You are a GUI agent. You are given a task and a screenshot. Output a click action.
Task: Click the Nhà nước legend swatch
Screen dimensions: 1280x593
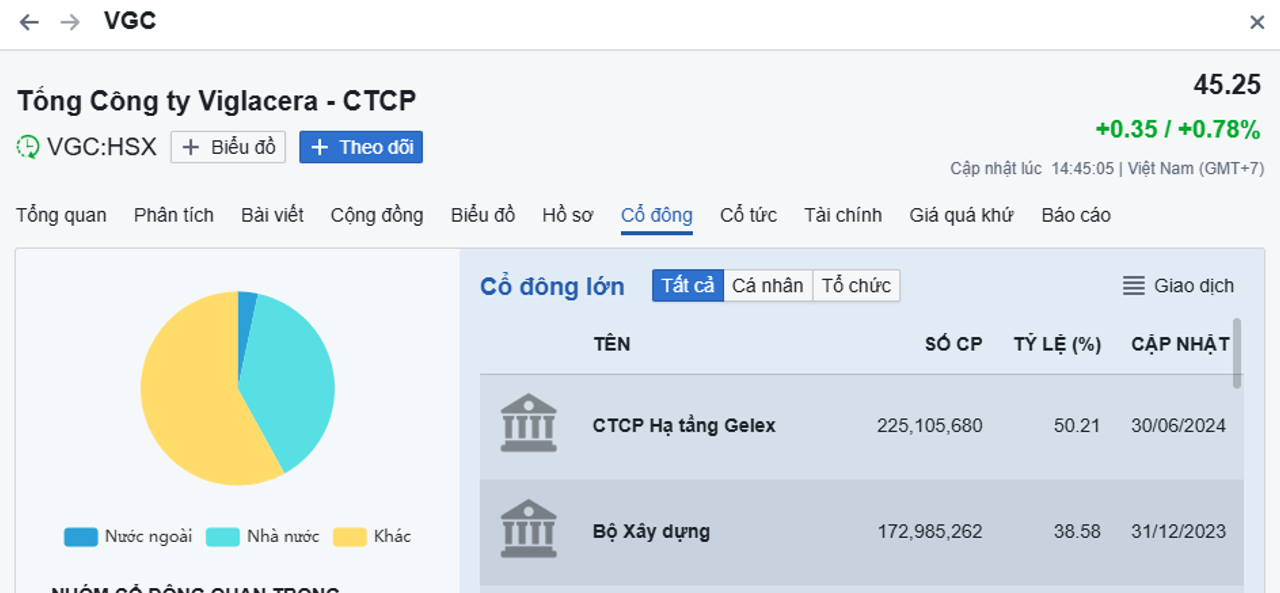pos(223,537)
